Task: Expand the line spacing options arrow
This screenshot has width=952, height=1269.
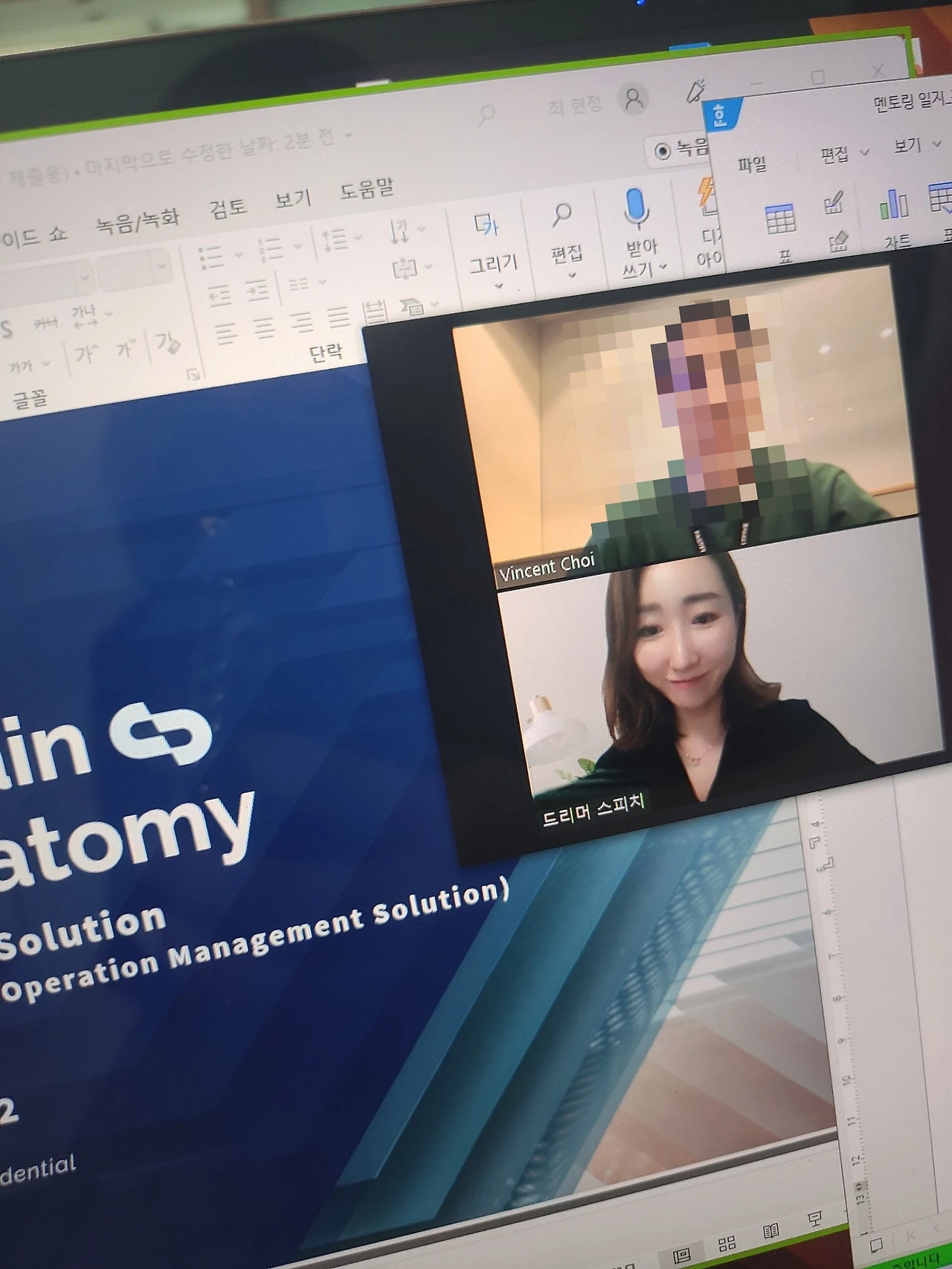Action: (358, 238)
